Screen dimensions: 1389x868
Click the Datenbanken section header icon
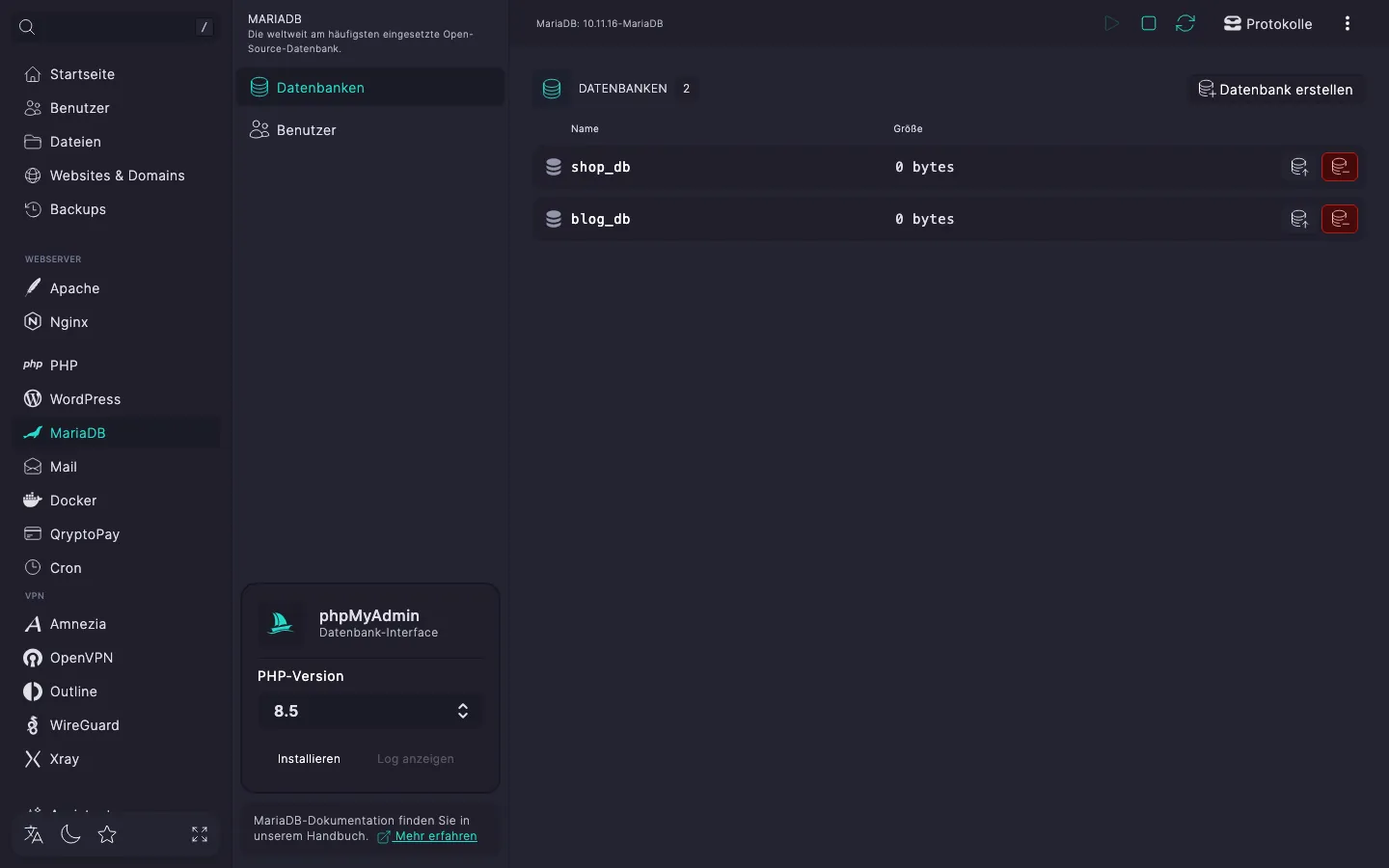tap(552, 89)
